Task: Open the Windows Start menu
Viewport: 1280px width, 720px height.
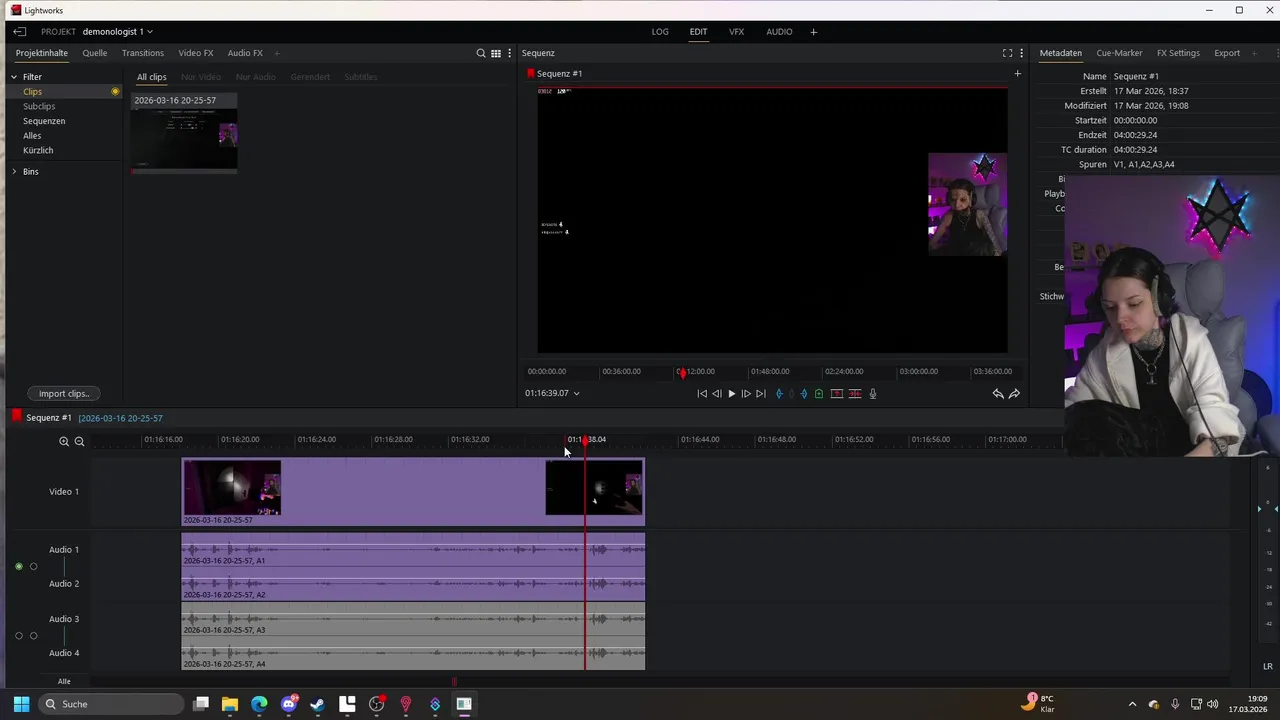Action: (x=21, y=704)
